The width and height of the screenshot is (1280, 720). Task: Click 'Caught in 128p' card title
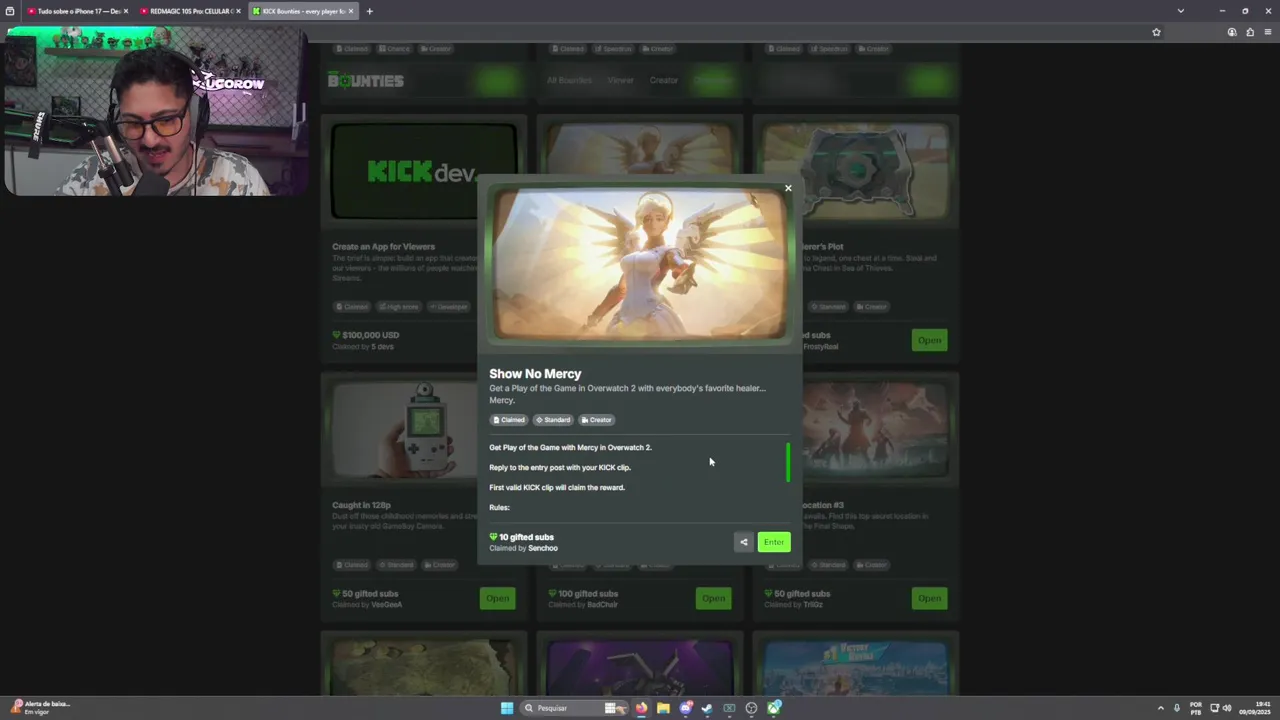coord(360,505)
